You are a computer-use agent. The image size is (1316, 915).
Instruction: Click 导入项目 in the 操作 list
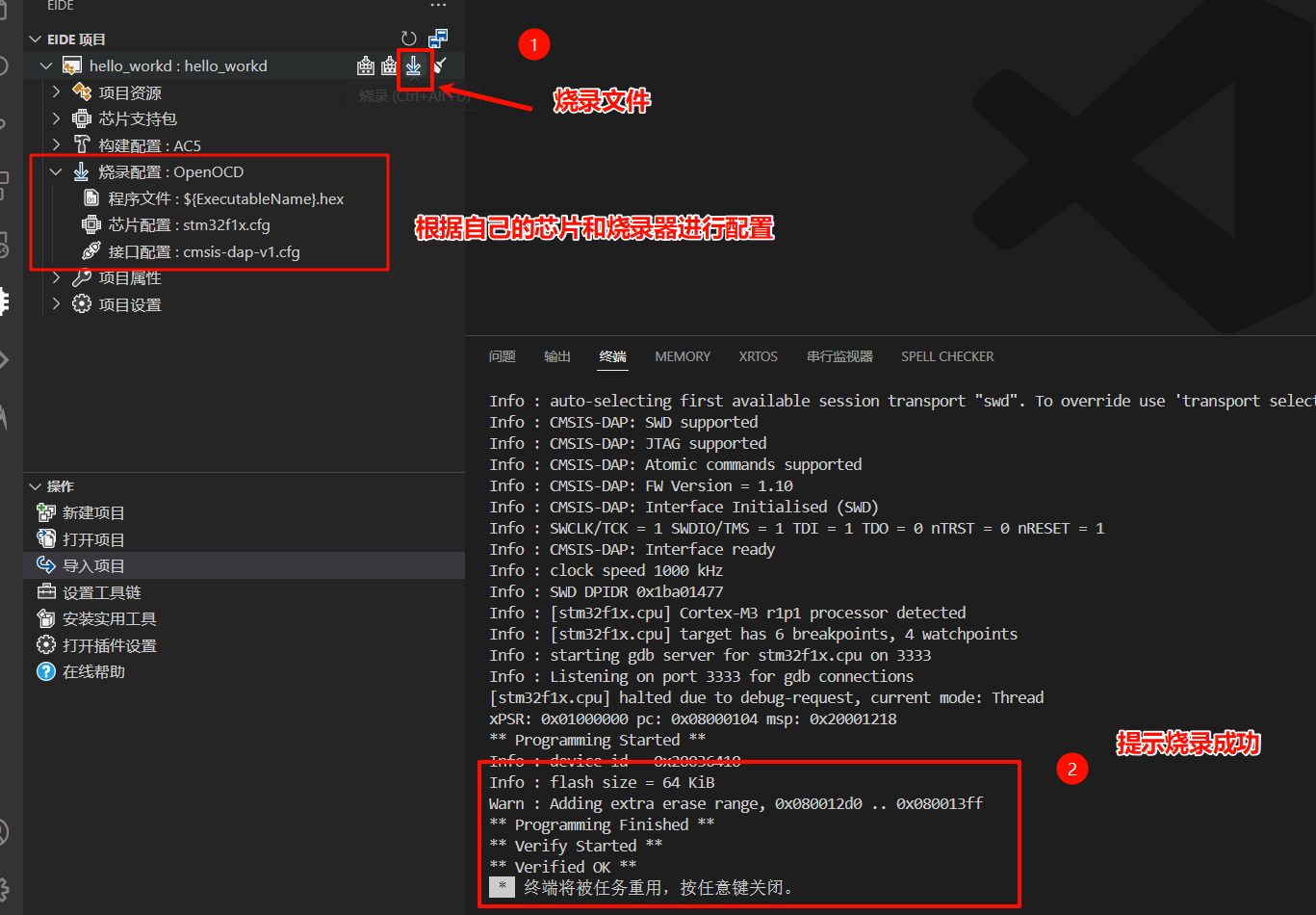click(x=245, y=565)
